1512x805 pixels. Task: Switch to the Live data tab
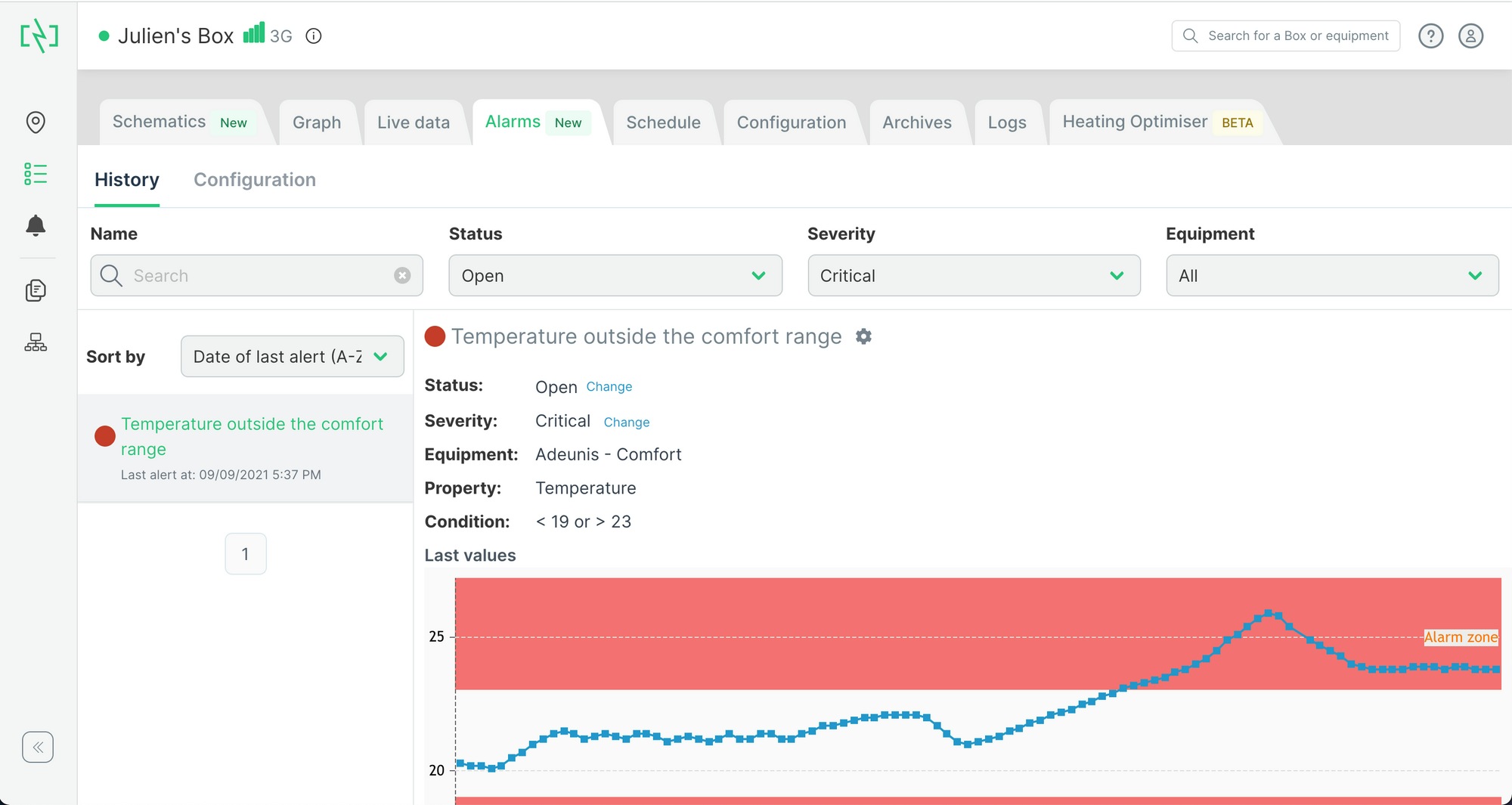pos(414,122)
